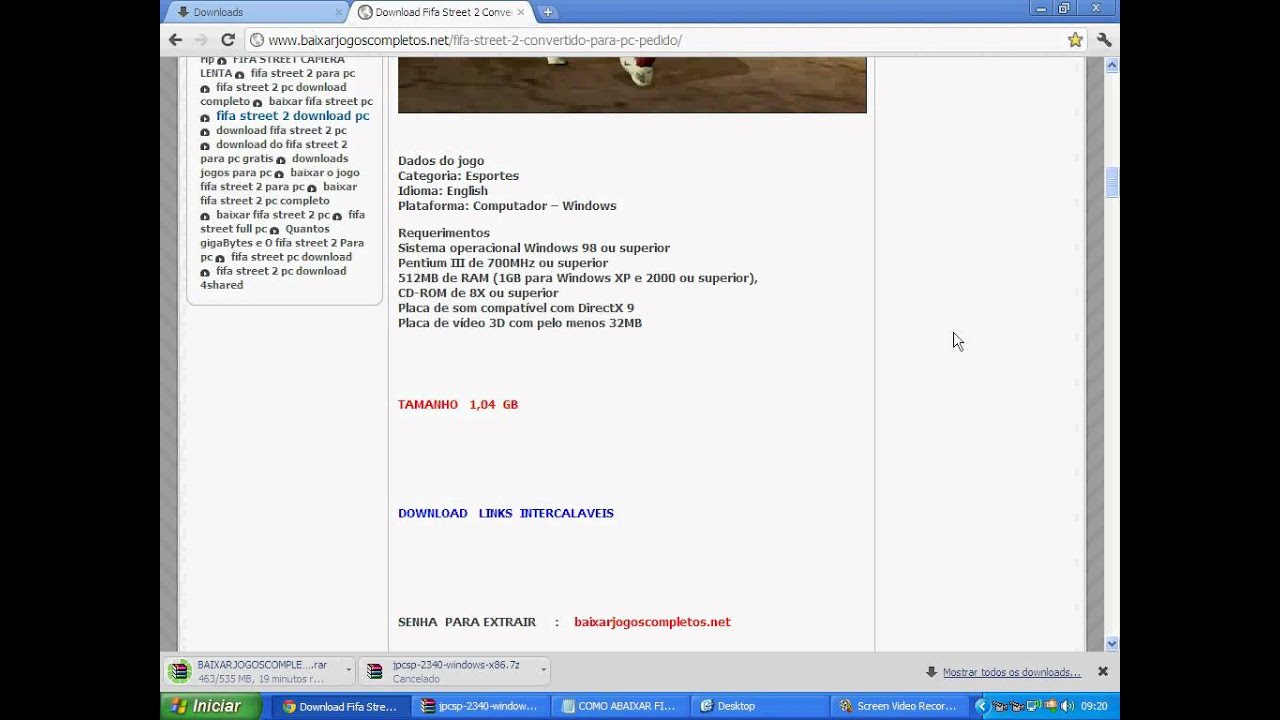Image resolution: width=1280 pixels, height=720 pixels.
Task: Go forward with the forward arrow
Action: (201, 40)
